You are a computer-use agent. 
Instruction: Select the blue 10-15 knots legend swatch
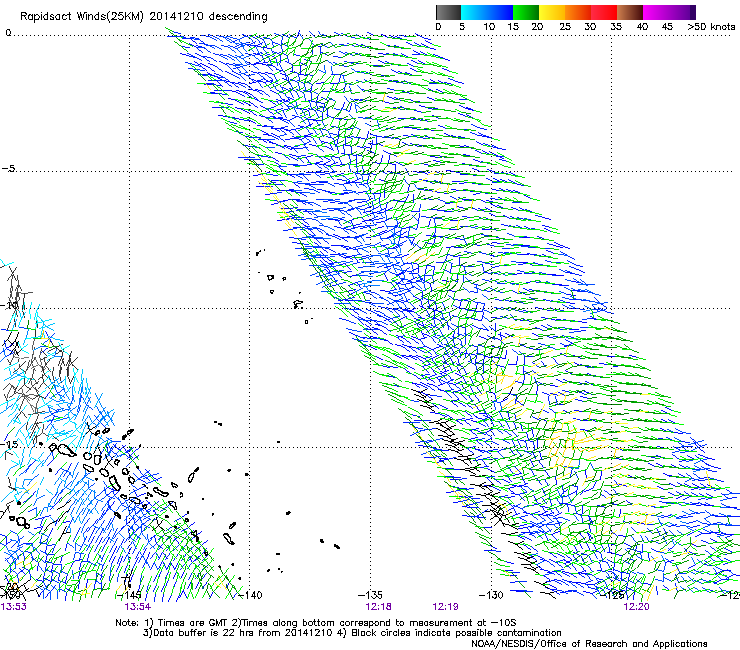[500, 12]
